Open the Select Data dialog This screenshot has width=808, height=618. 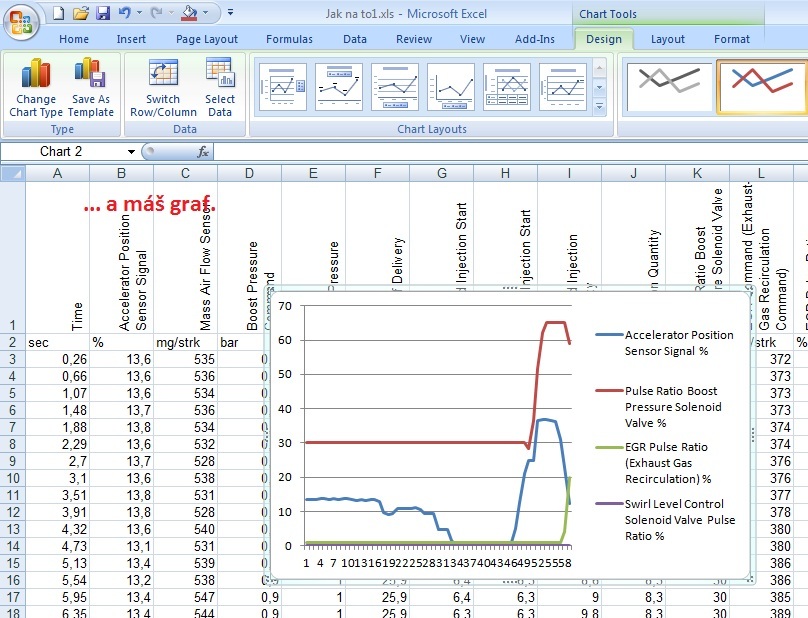point(220,88)
